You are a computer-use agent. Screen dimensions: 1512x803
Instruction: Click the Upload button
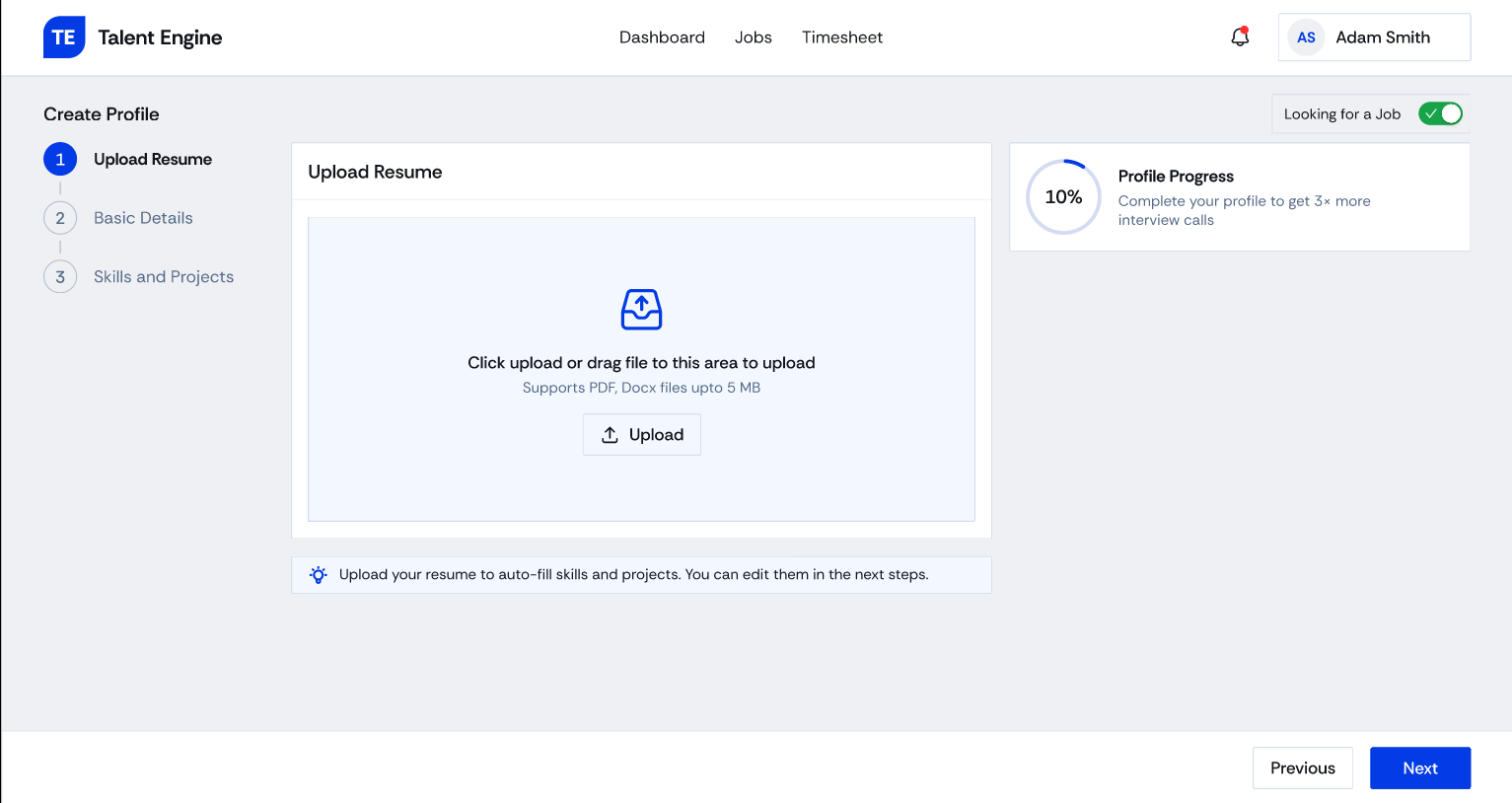coord(642,435)
